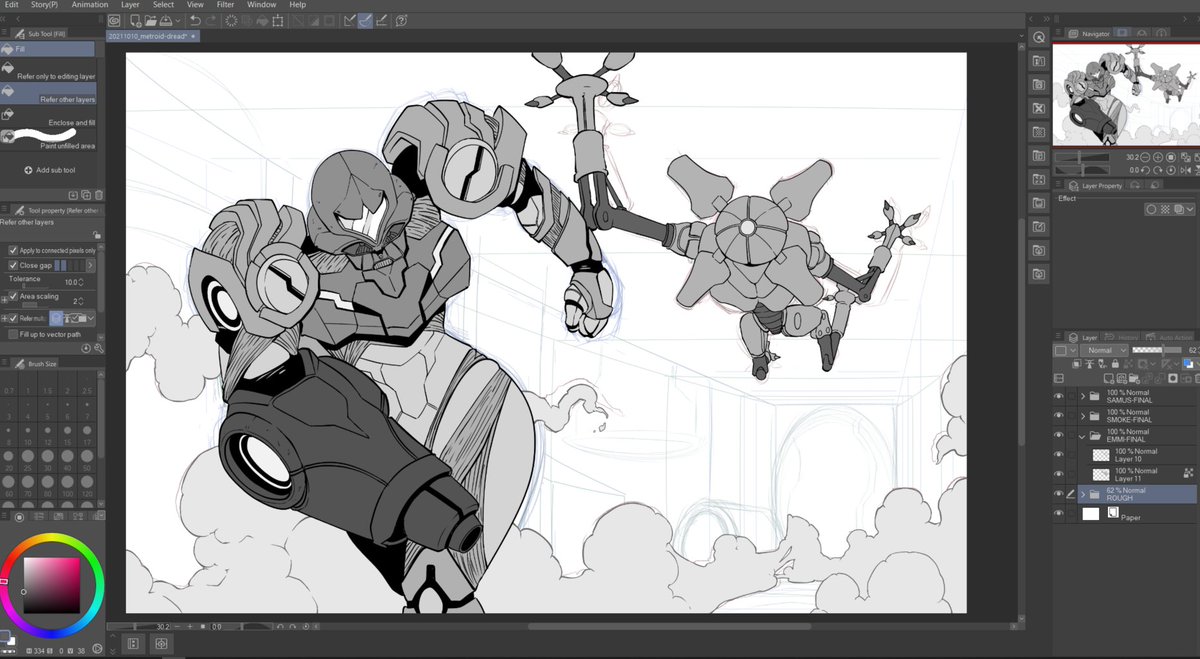
Task: Click Tone effect icon in Layer Property
Action: (1164, 209)
